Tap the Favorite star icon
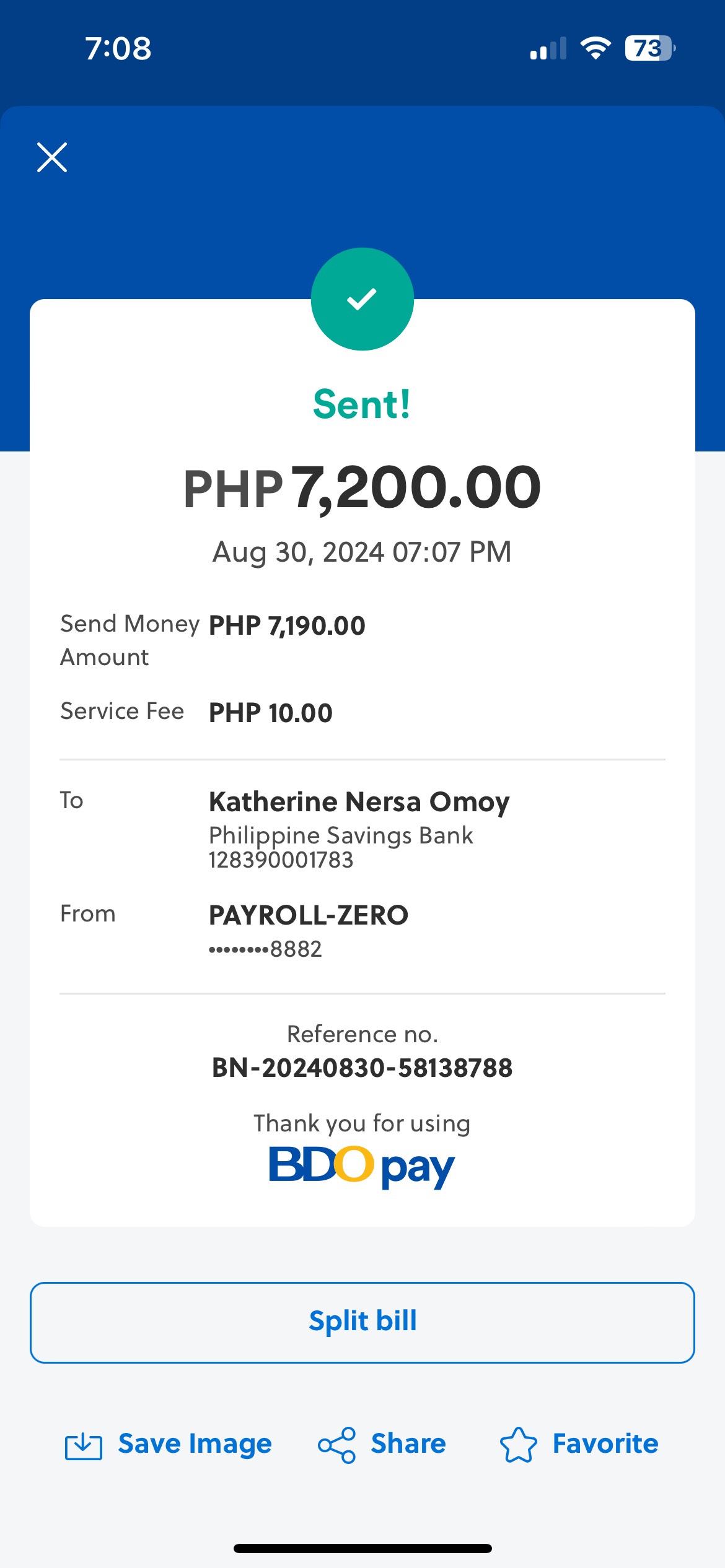The image size is (725, 1568). (x=518, y=1445)
